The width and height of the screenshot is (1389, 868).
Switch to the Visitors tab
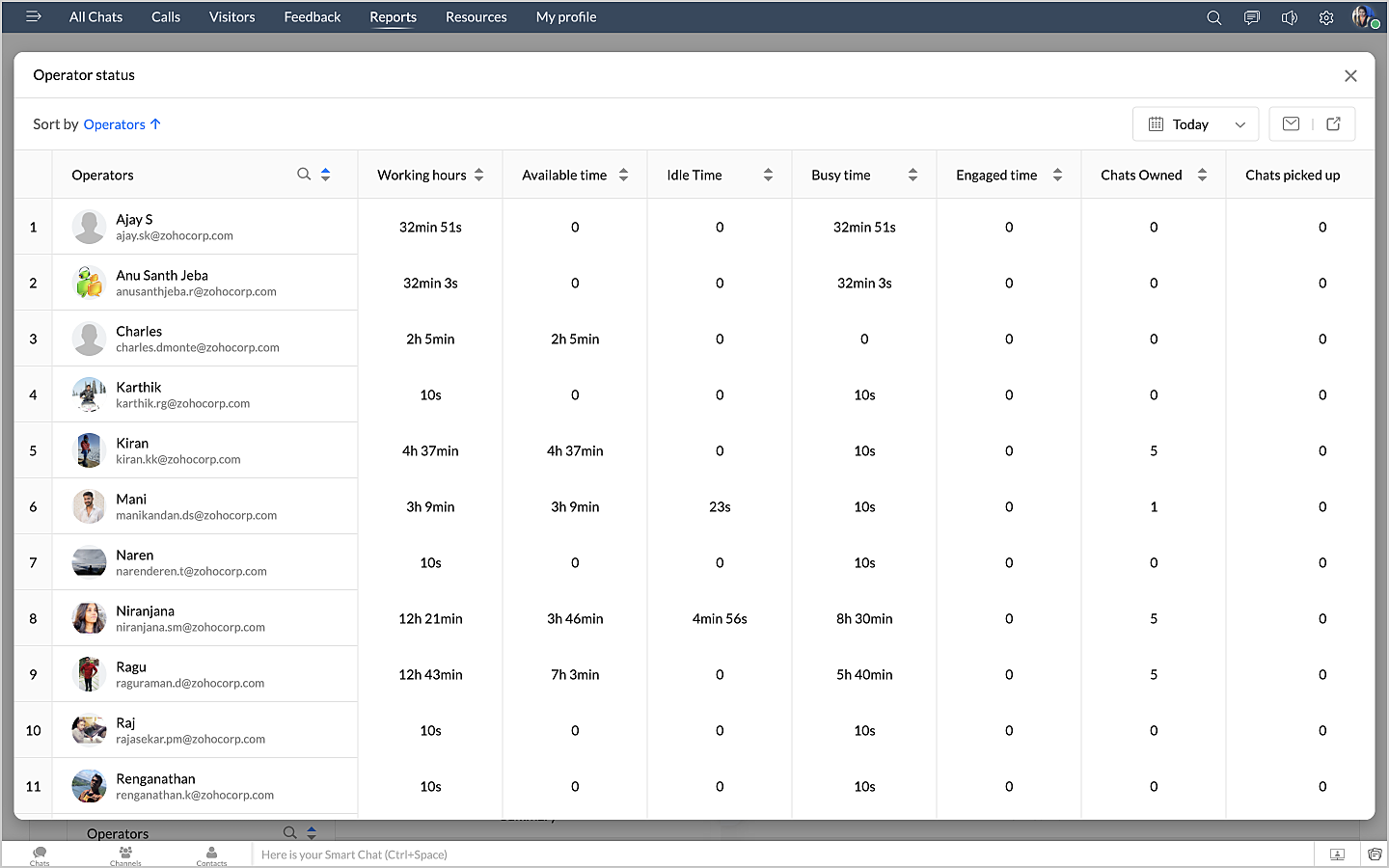[231, 17]
